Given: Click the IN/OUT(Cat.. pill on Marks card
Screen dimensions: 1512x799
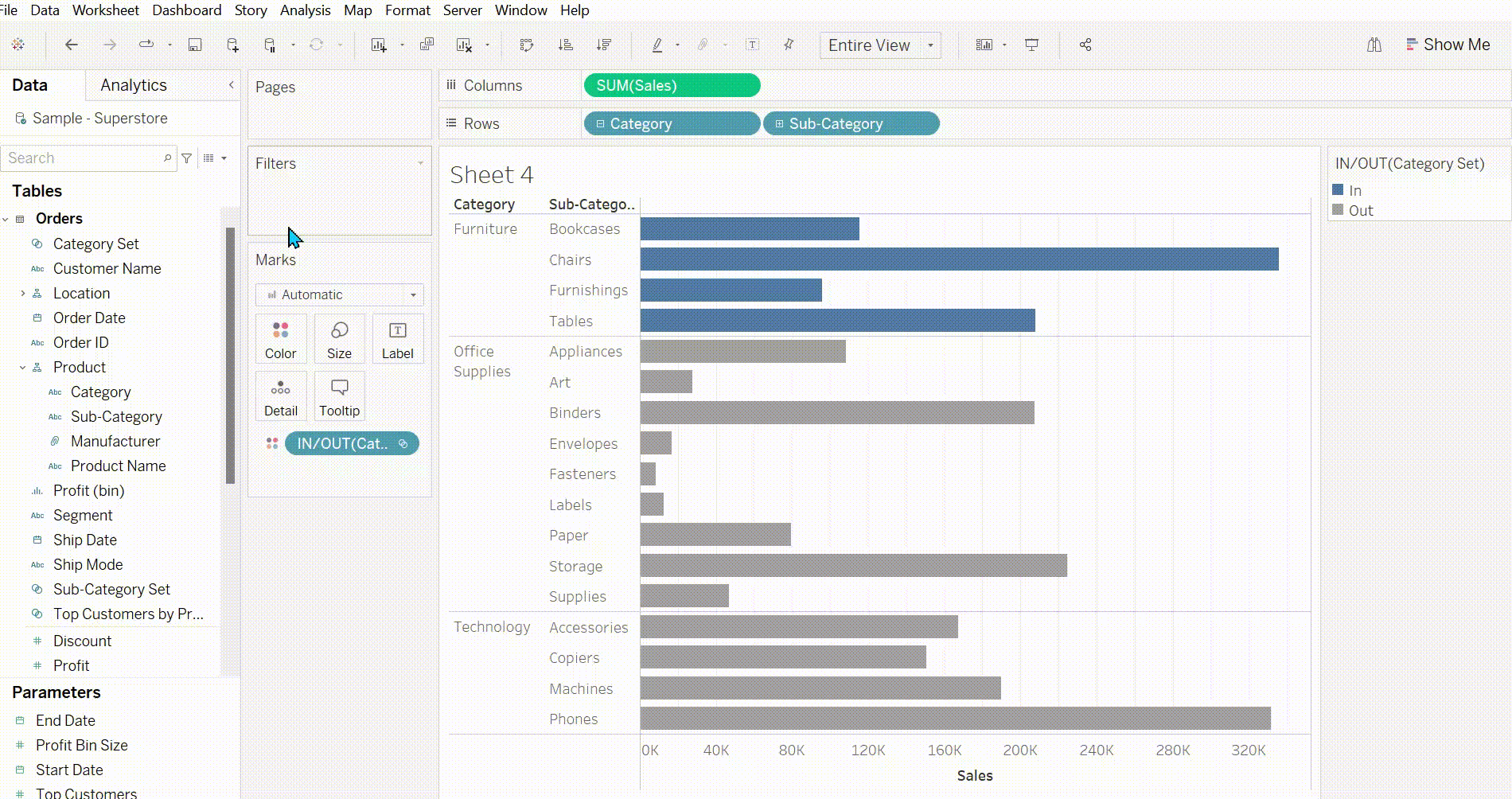Looking at the screenshot, I should [x=352, y=443].
